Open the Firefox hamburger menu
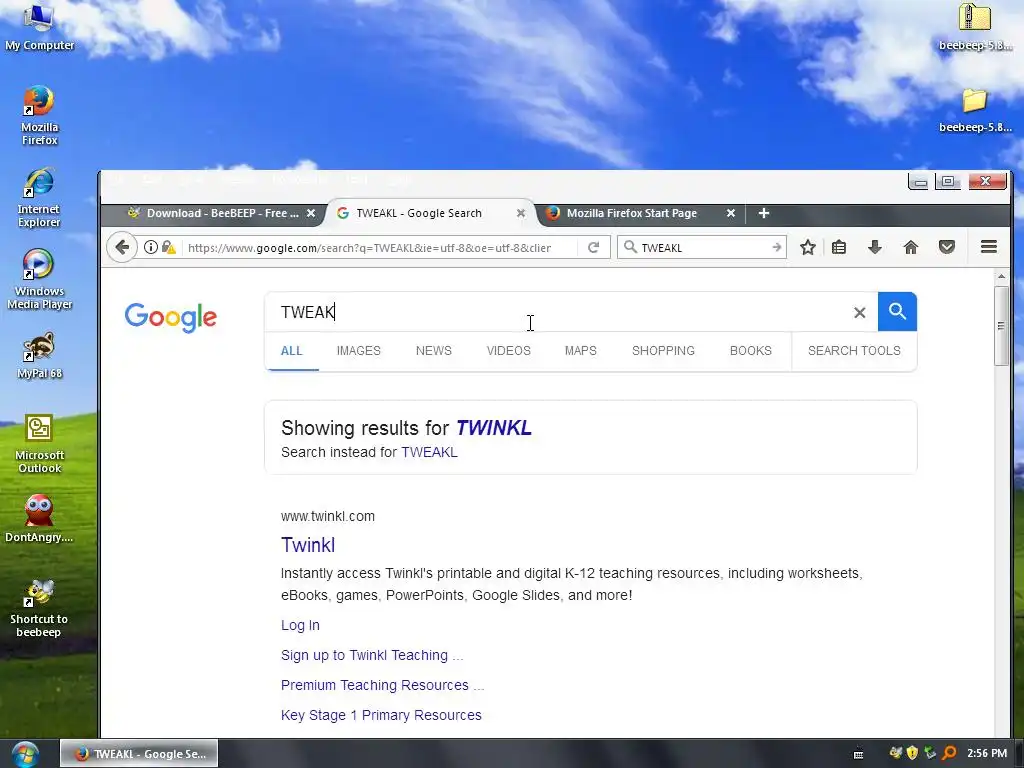Viewport: 1024px width, 768px height. click(x=989, y=247)
